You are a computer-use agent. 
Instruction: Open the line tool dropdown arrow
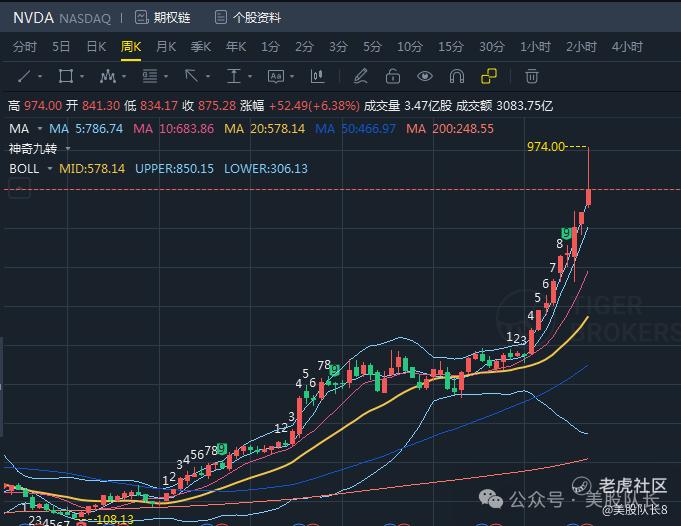tap(40, 76)
